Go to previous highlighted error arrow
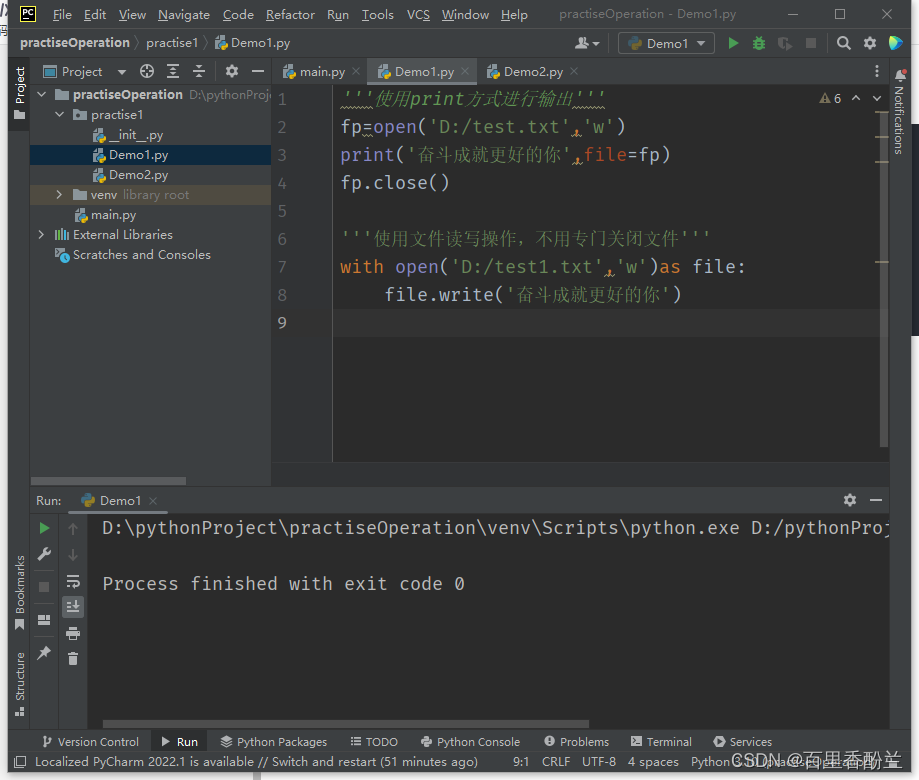Screen dimensions: 919x780 (856, 98)
